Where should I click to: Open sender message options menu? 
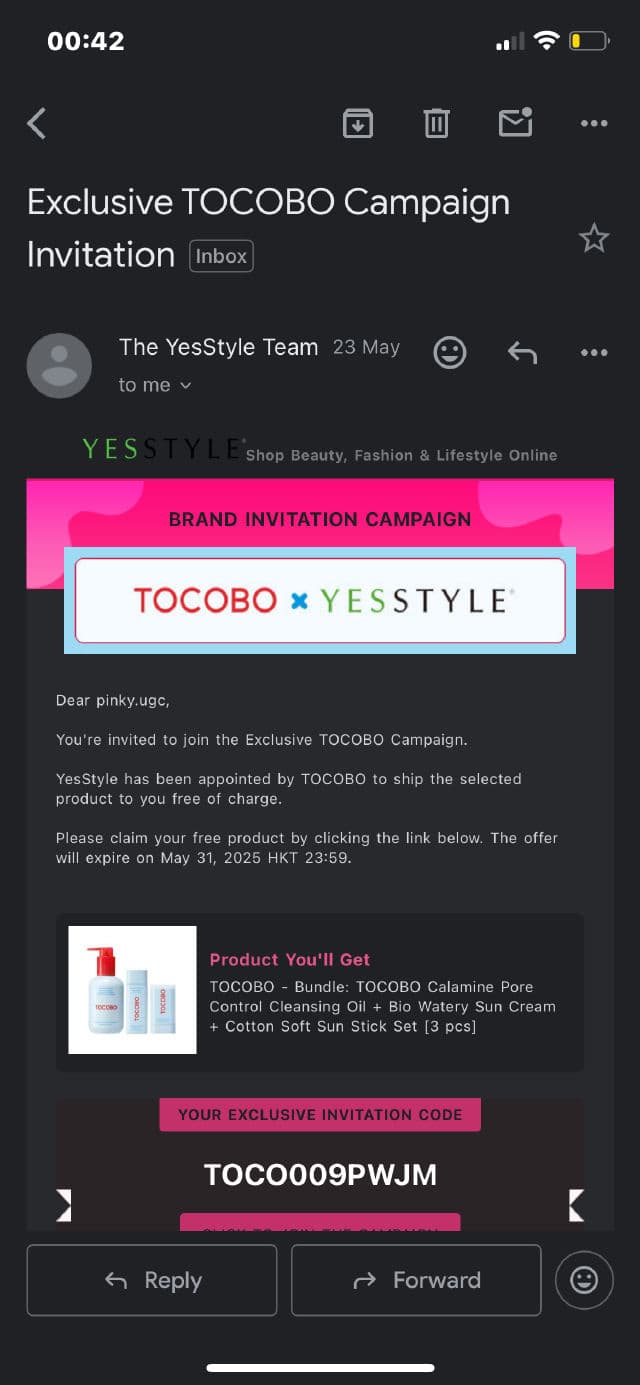594,352
